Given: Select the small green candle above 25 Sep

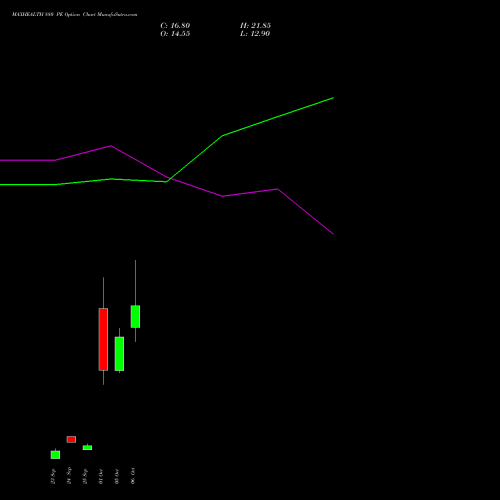Looking at the screenshot, I should (87, 447).
